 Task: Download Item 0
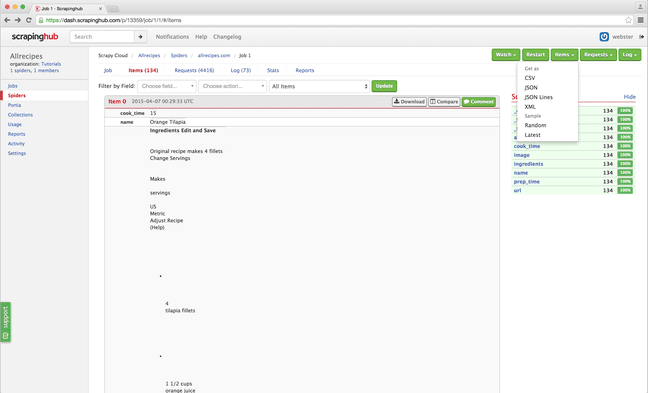point(409,102)
